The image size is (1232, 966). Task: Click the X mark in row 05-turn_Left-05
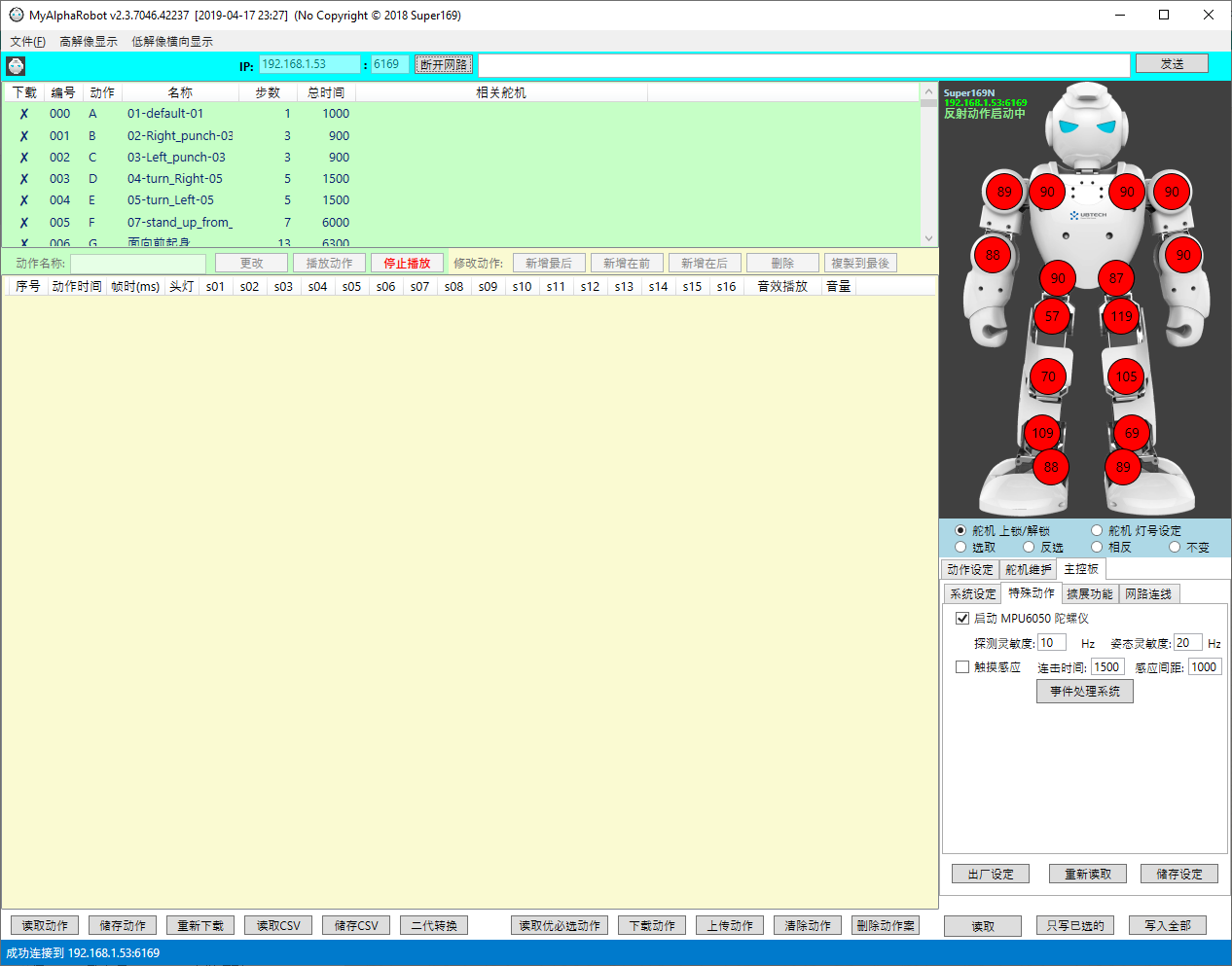(24, 200)
